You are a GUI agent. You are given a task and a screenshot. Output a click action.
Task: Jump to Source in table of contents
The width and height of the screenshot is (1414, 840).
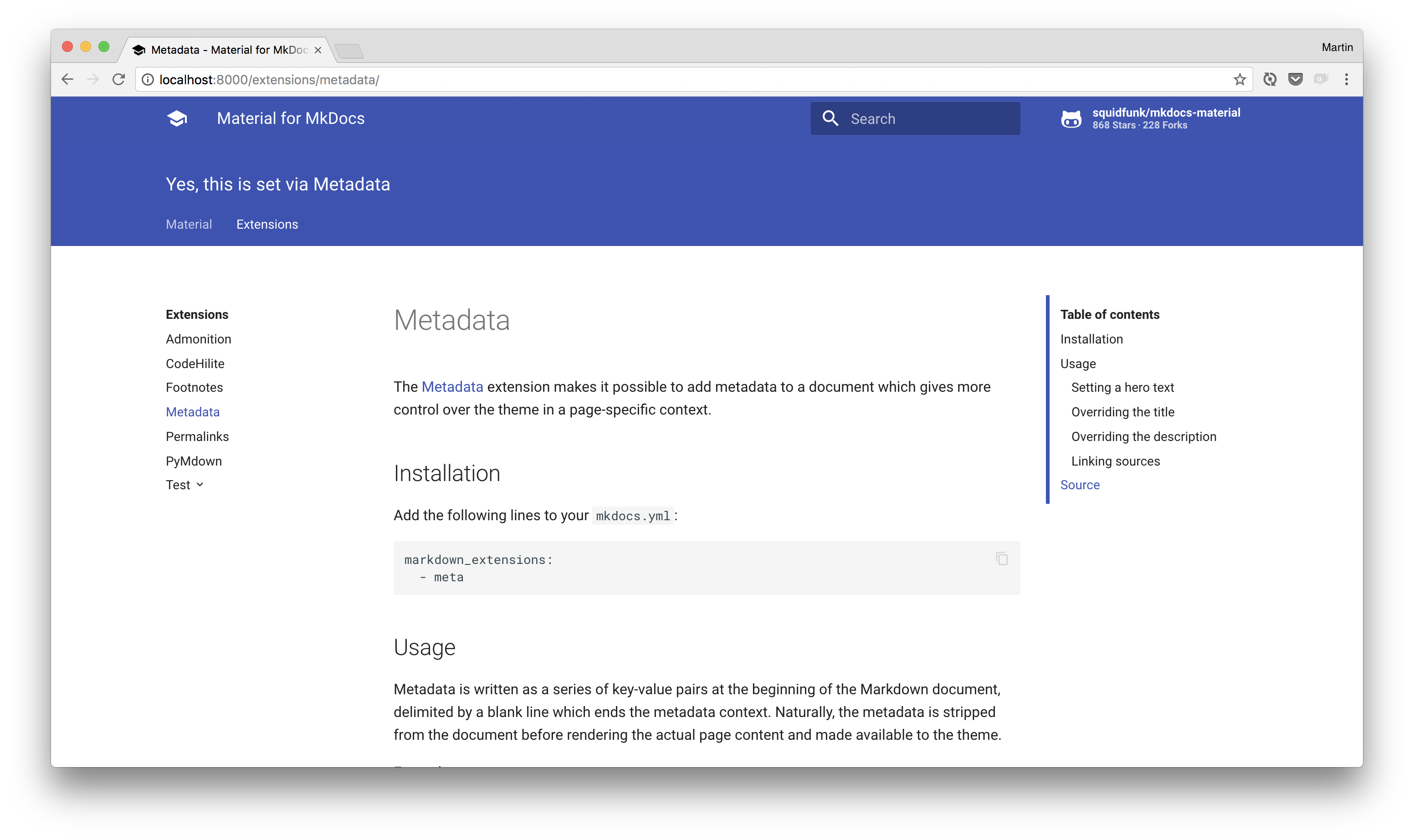(1080, 485)
